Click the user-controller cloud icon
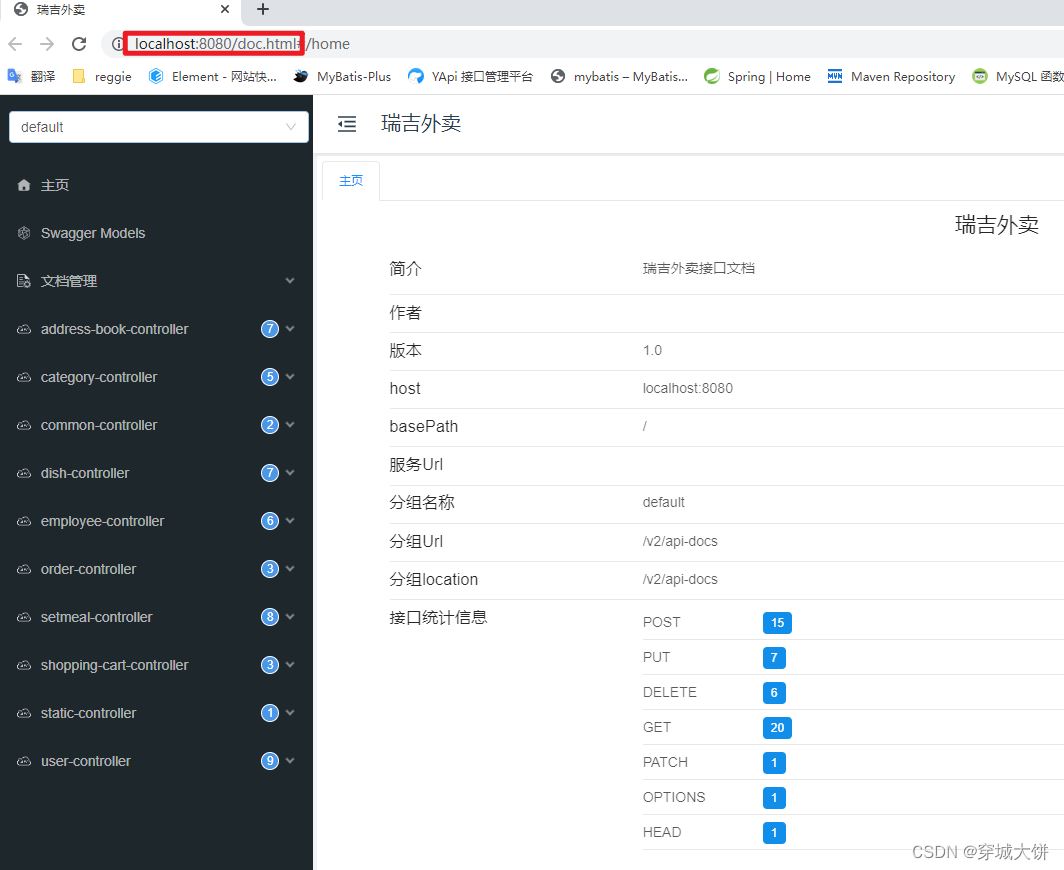1064x870 pixels. coord(24,761)
